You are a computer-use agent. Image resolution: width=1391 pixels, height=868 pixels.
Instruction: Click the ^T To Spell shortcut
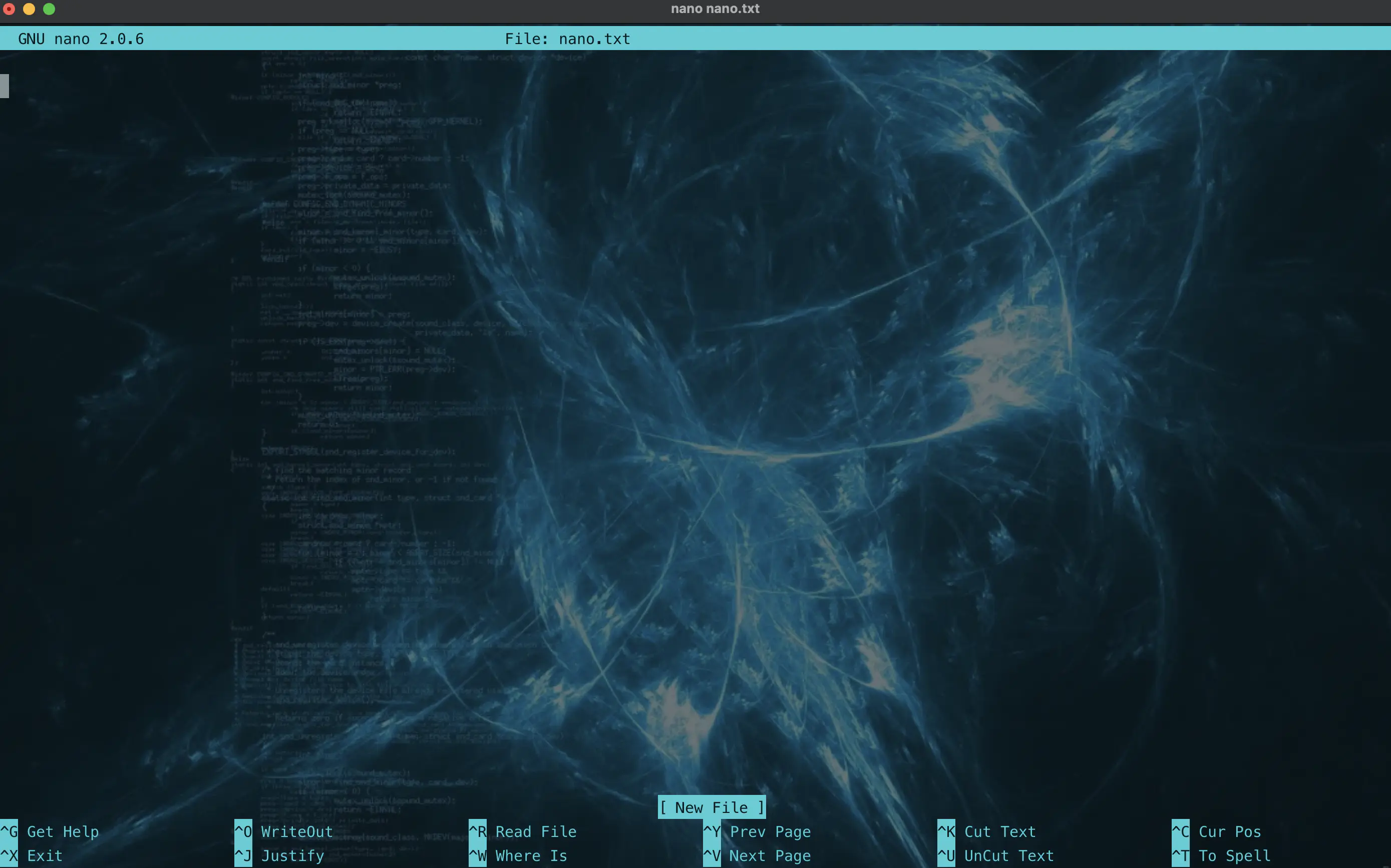tap(1220, 855)
